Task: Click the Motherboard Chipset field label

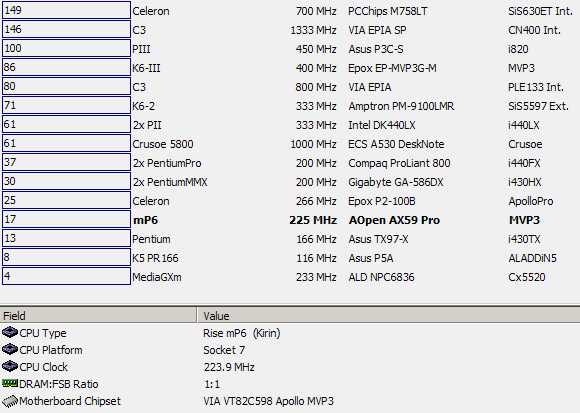Action: point(70,401)
